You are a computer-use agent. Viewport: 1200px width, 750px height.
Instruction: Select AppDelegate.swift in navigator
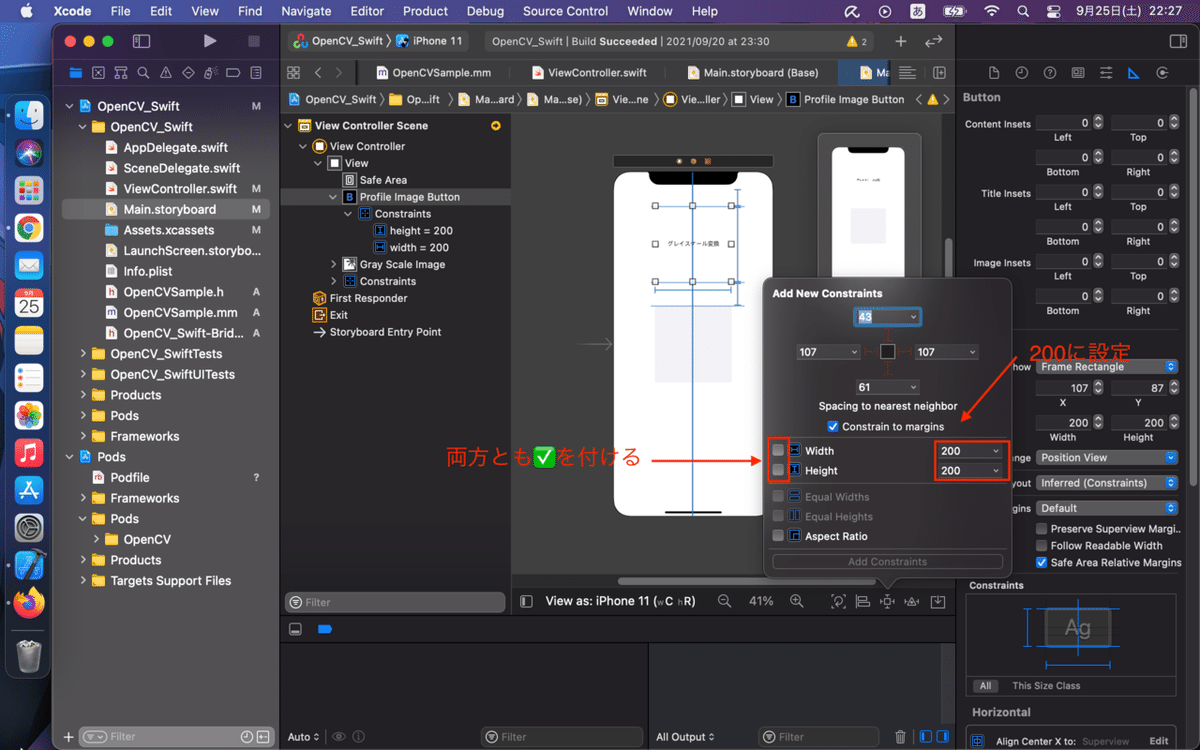175,147
